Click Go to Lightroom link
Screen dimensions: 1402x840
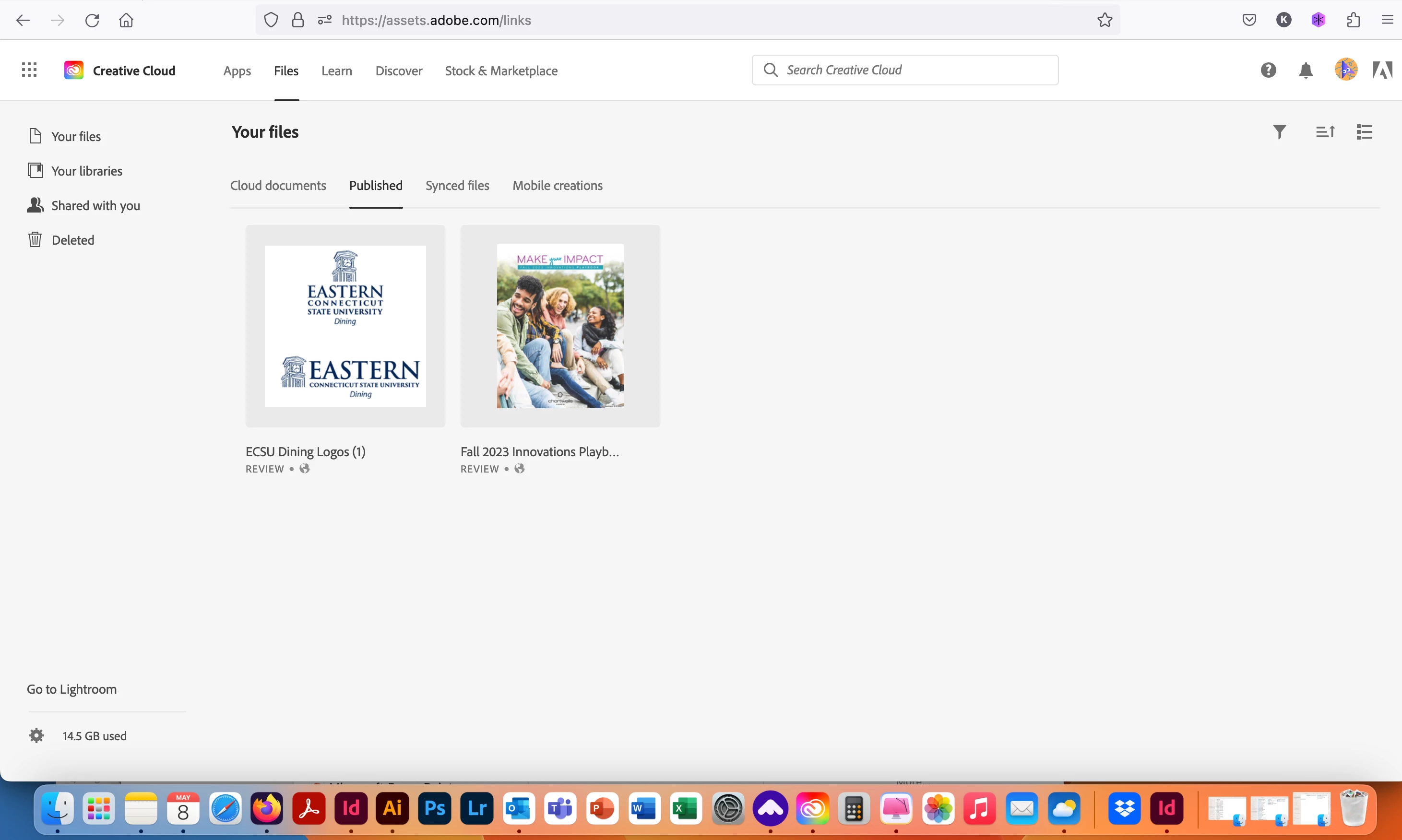[x=71, y=689]
